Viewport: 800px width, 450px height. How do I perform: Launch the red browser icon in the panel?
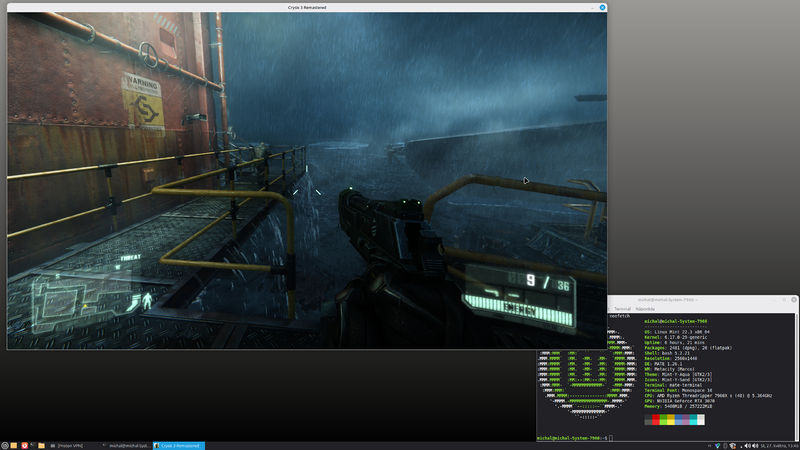point(24,445)
